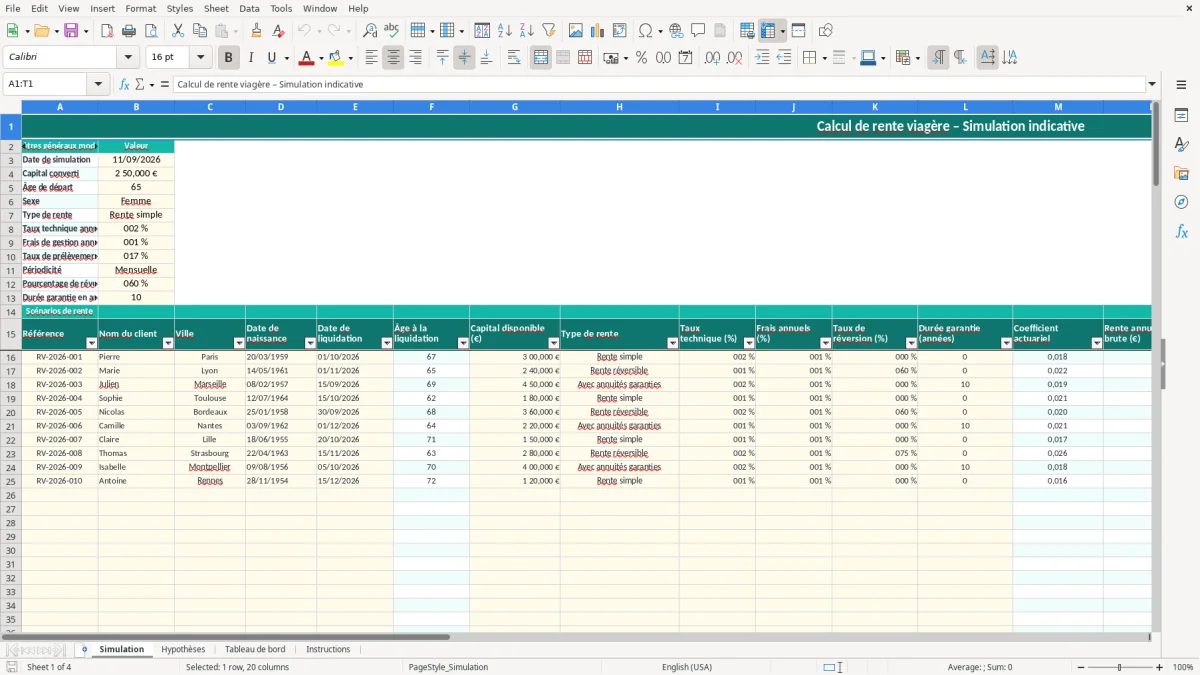Insert a special character (Omega)
This screenshot has width=1200, height=675.
click(x=645, y=31)
